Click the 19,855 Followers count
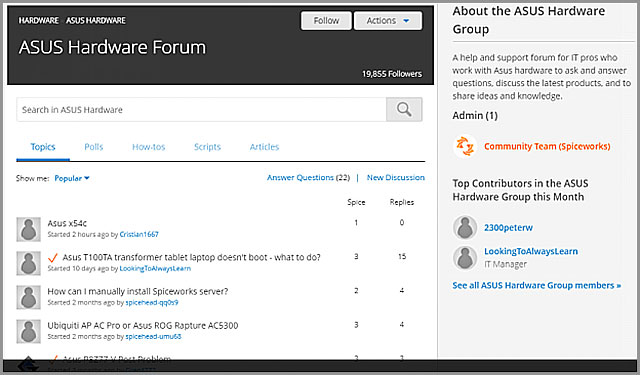Image resolution: width=640 pixels, height=375 pixels. [x=392, y=74]
